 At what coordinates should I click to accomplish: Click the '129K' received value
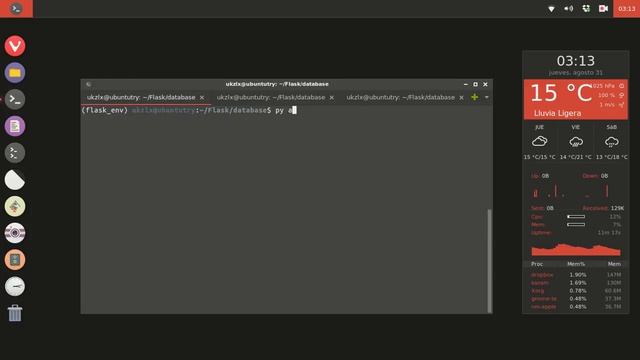[617, 208]
